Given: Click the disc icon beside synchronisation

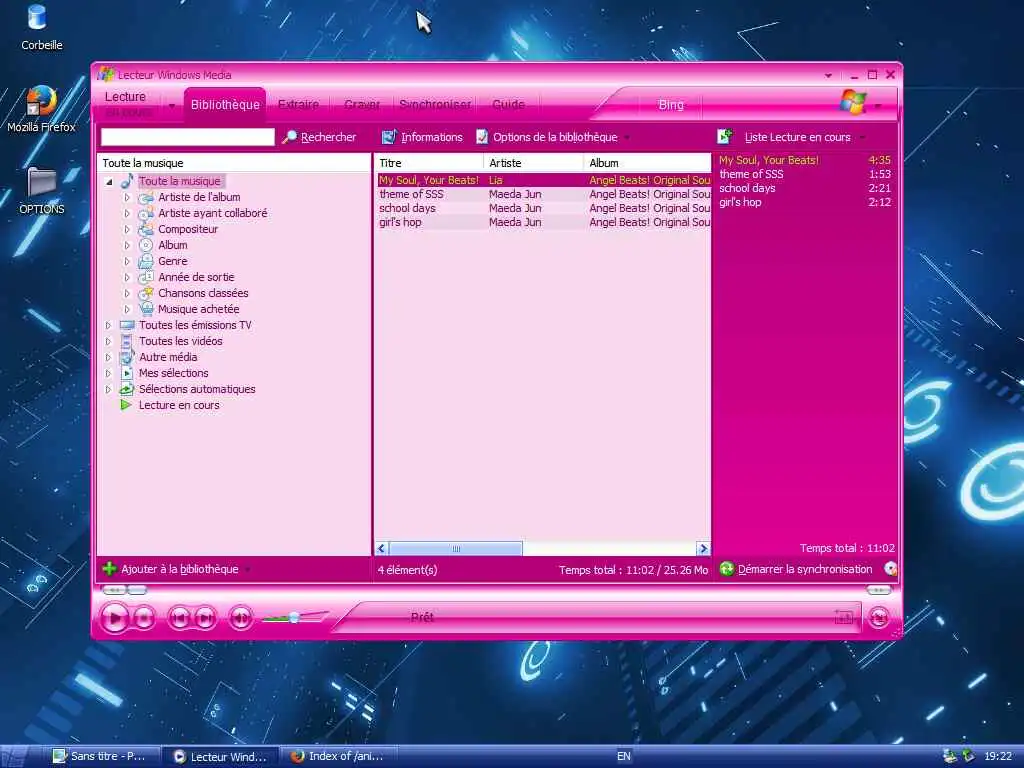Looking at the screenshot, I should (890, 569).
